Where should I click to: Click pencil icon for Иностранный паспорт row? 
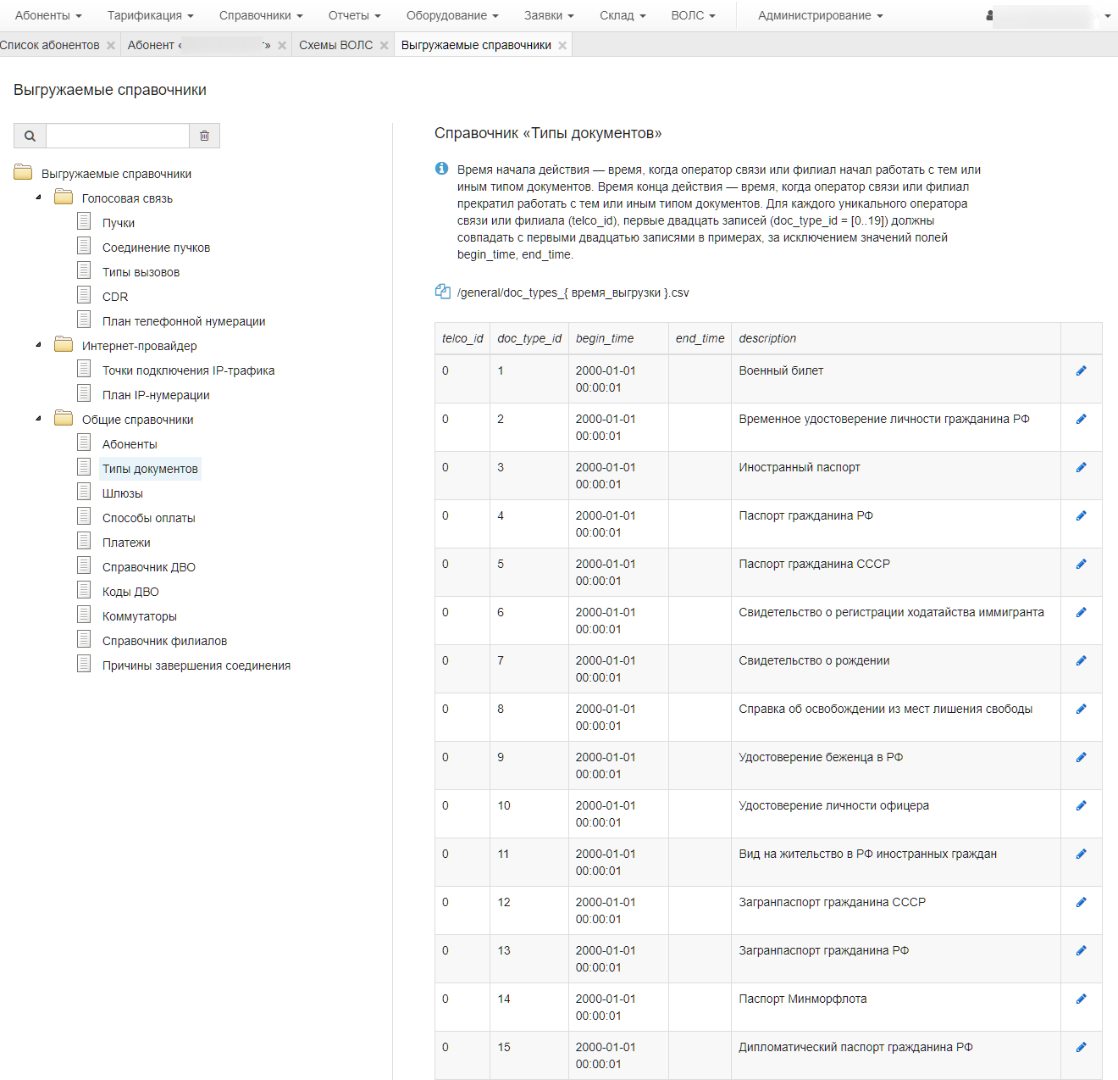coord(1081,468)
